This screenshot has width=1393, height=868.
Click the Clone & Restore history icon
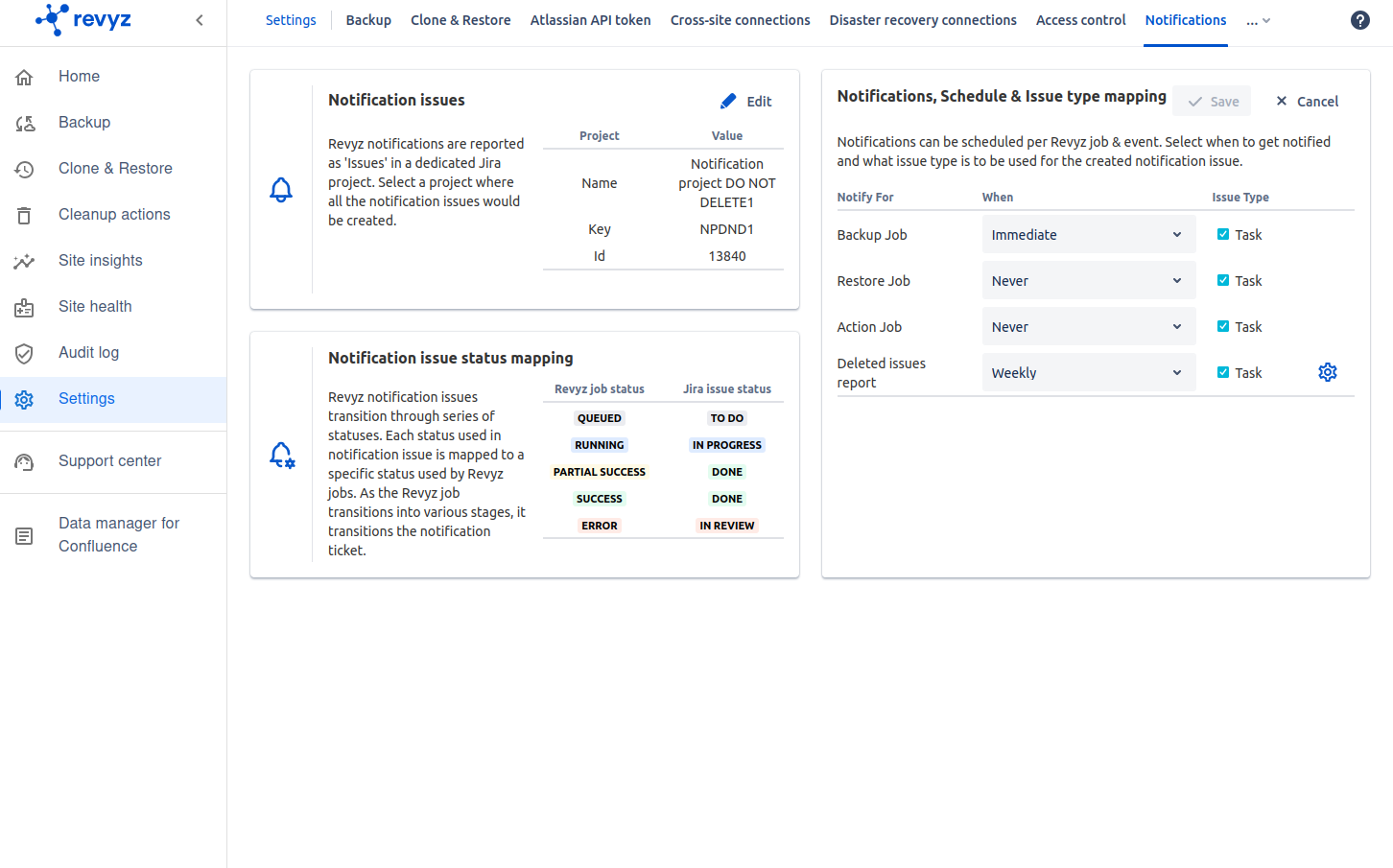(25, 169)
